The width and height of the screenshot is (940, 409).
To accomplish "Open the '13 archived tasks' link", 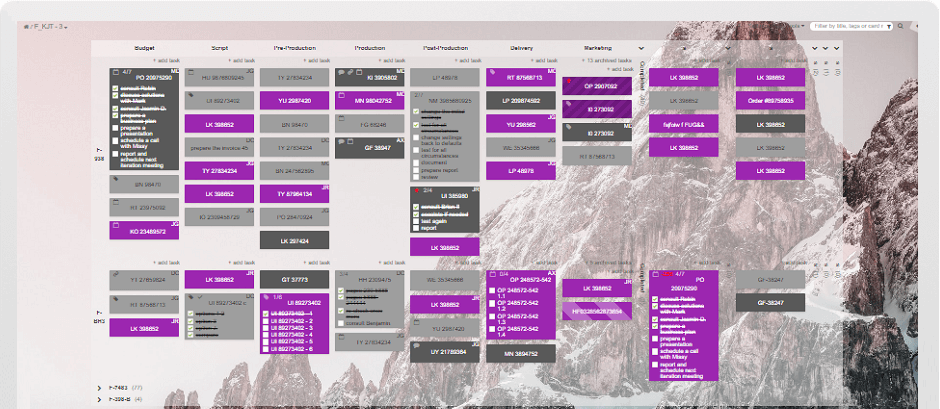I will (x=607, y=61).
